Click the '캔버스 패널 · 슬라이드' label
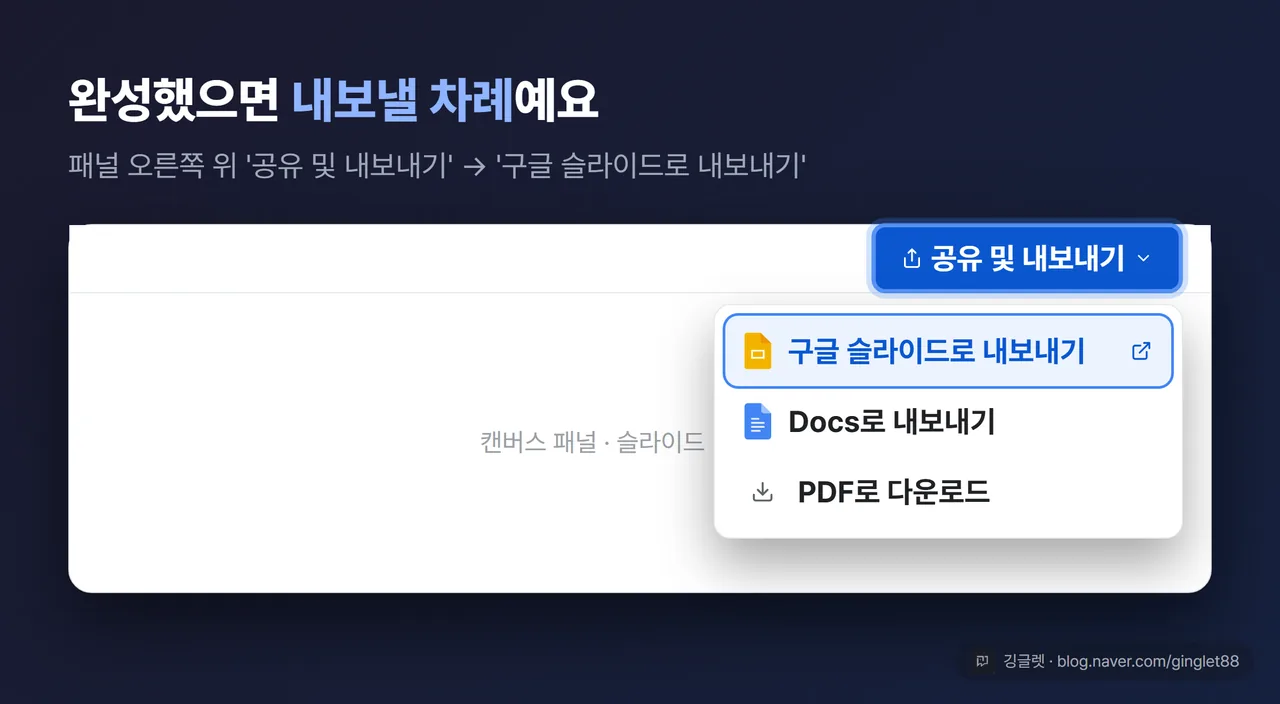The height and width of the screenshot is (704, 1280). [x=592, y=442]
